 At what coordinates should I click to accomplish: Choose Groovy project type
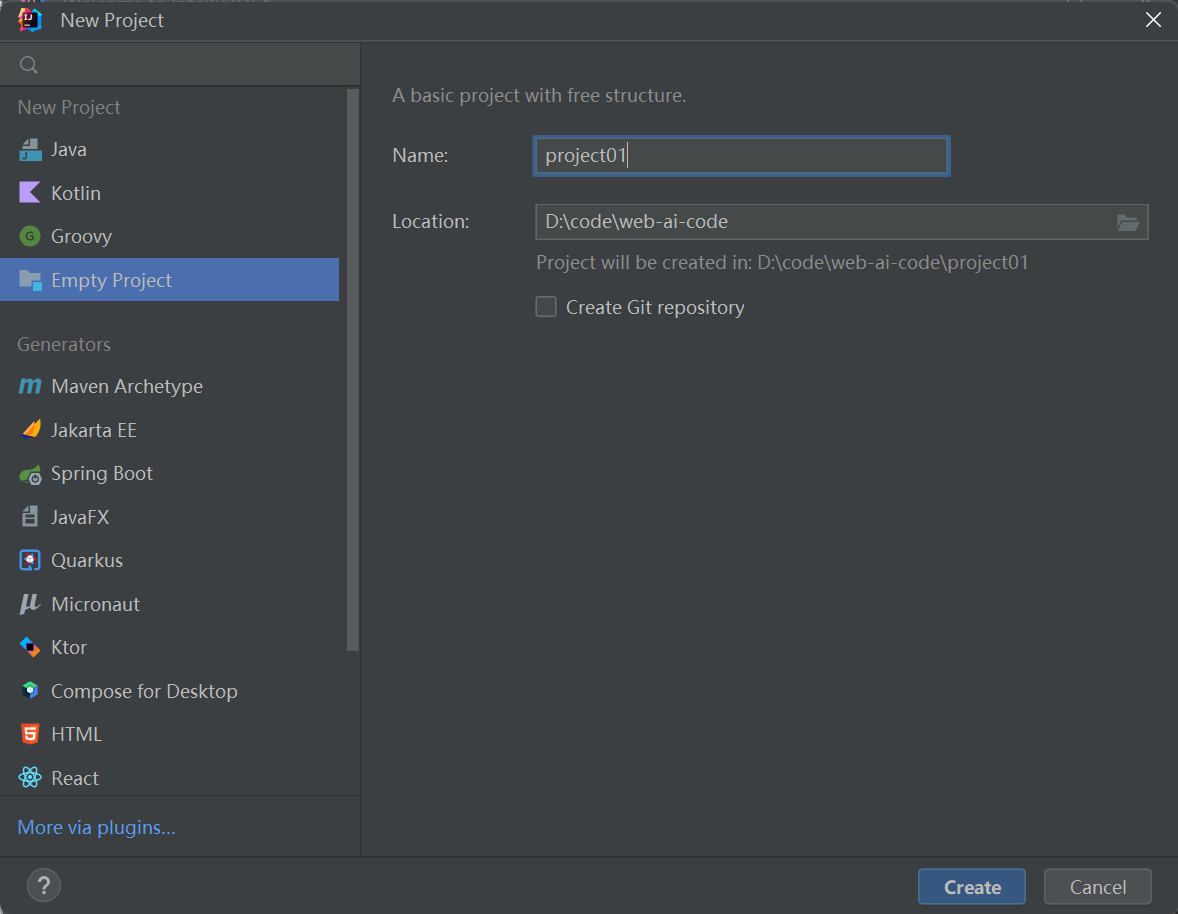(170, 237)
